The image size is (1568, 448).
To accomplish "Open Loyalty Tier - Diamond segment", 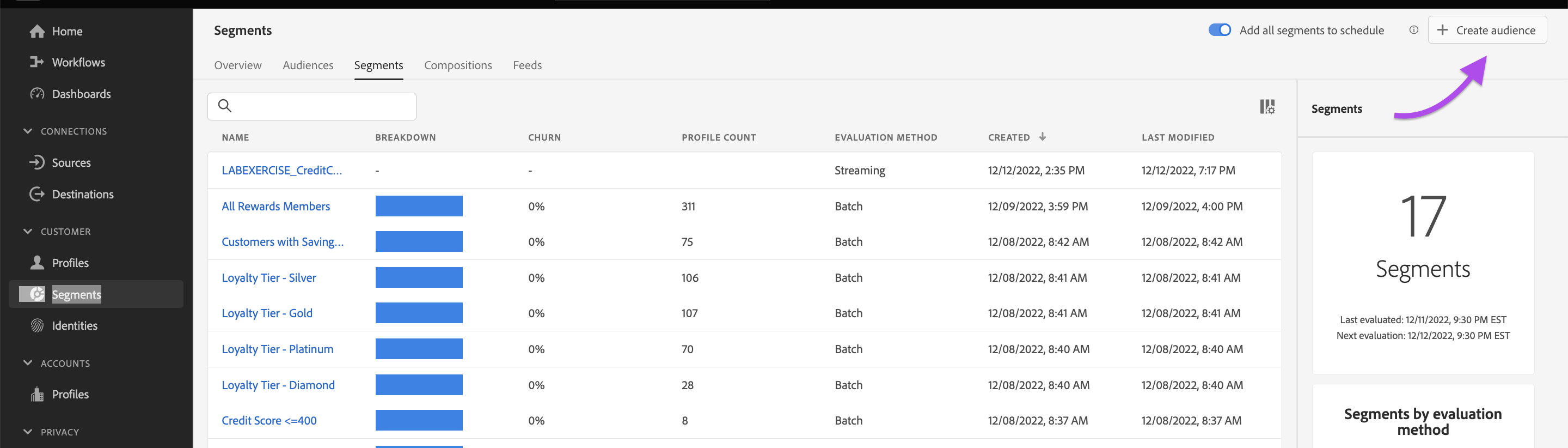I will (x=278, y=385).
